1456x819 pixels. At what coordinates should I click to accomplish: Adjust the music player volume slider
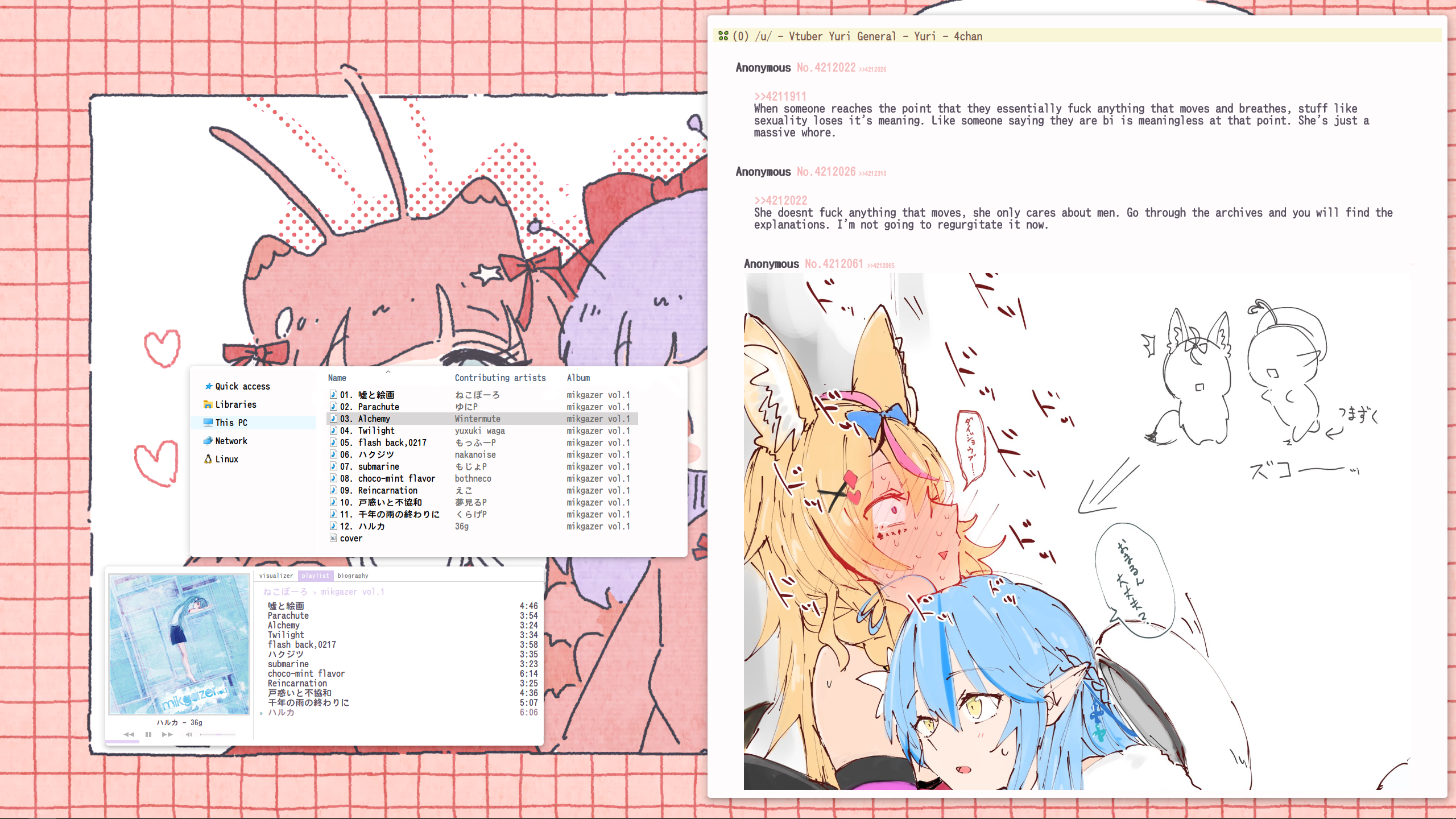click(x=218, y=734)
